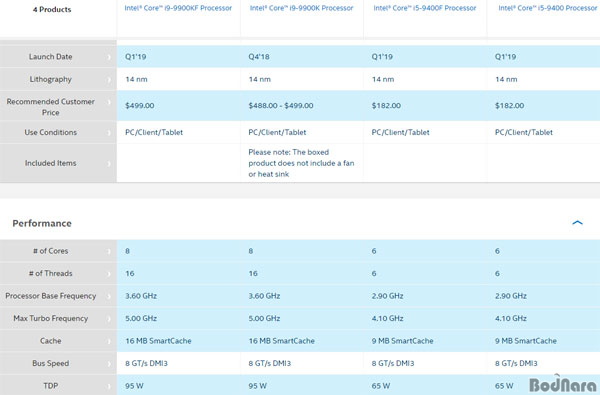Collapse the Performance section with its chevron
Image resolution: width=600 pixels, height=395 pixels.
click(x=577, y=223)
